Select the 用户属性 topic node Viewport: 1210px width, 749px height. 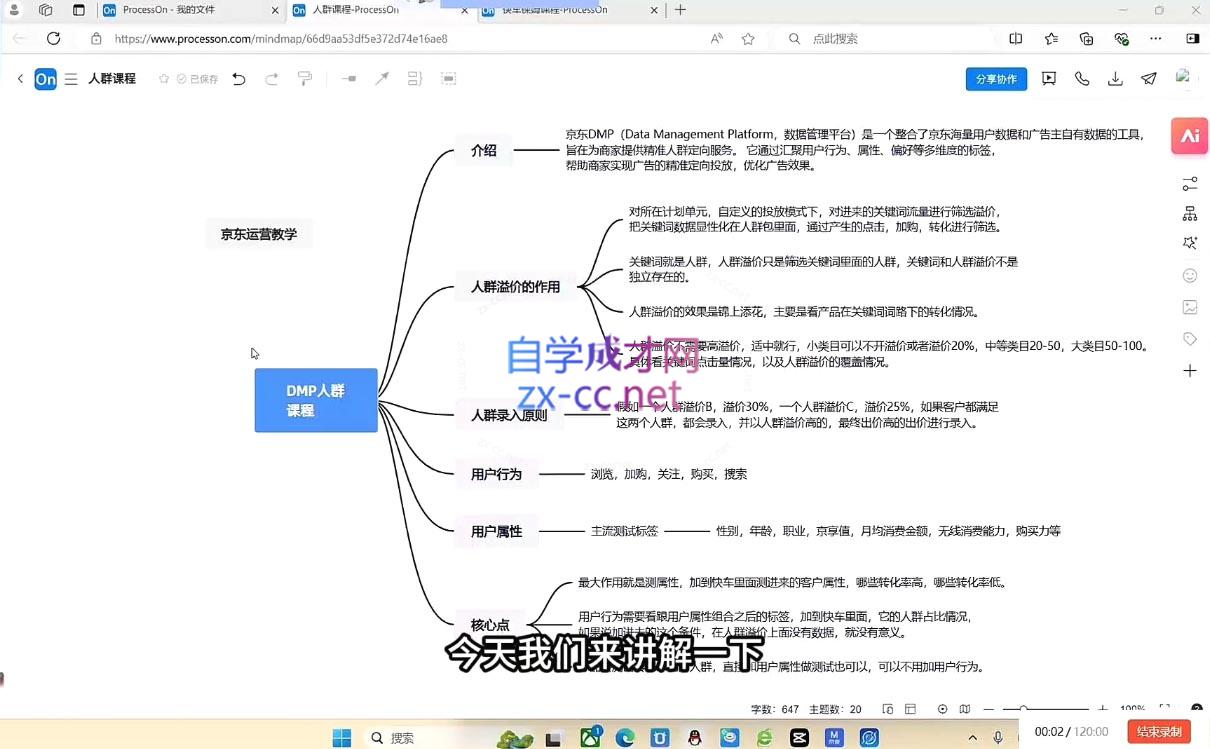(x=497, y=531)
